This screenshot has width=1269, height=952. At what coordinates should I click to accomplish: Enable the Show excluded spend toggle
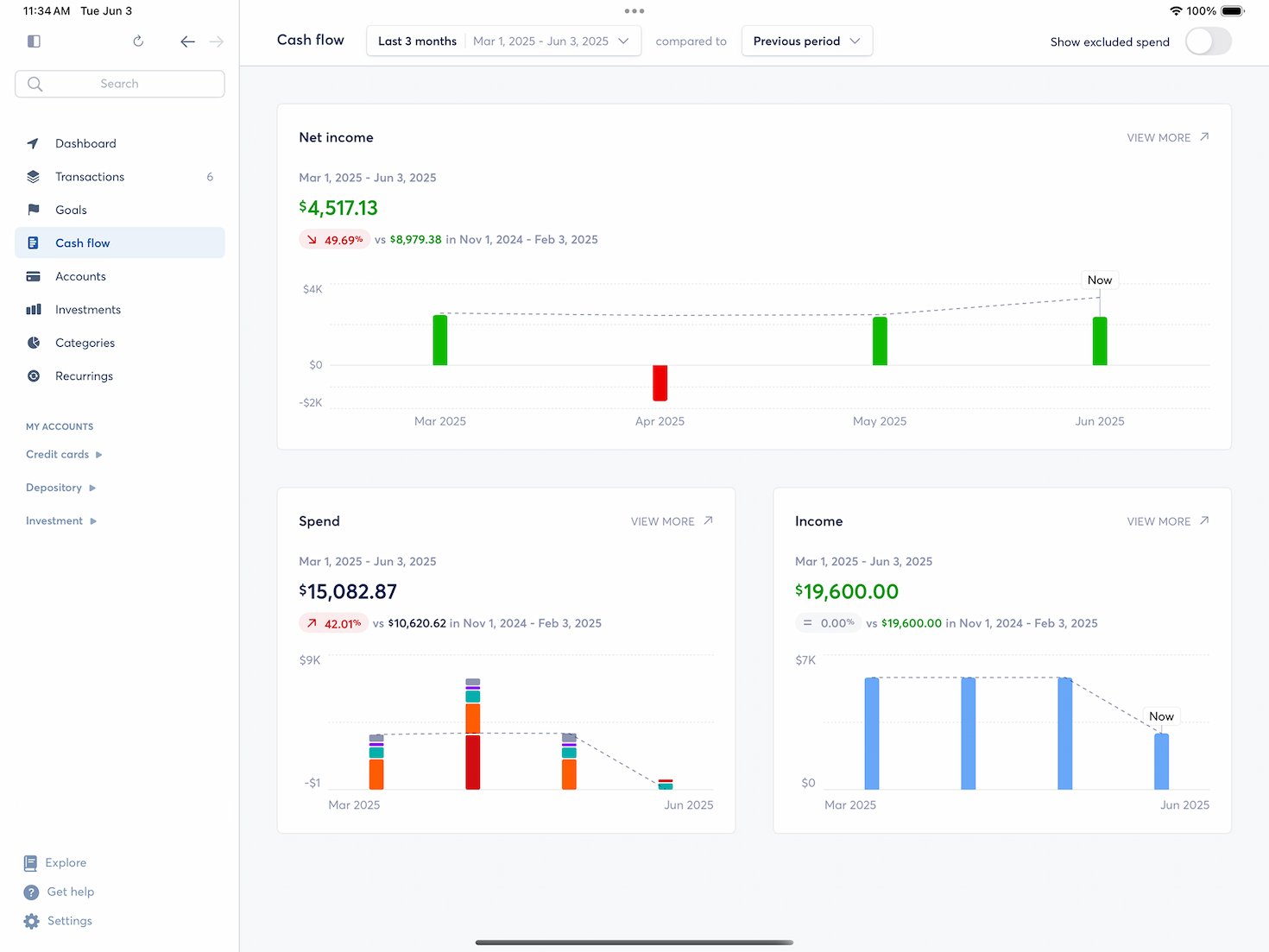click(x=1208, y=41)
